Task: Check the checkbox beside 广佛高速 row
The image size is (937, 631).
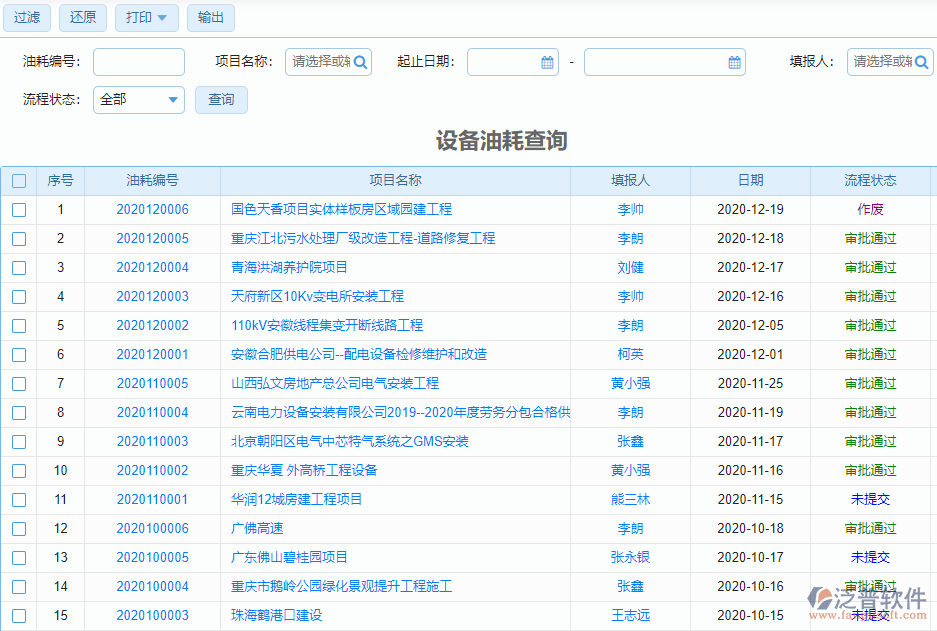Action: (17, 529)
